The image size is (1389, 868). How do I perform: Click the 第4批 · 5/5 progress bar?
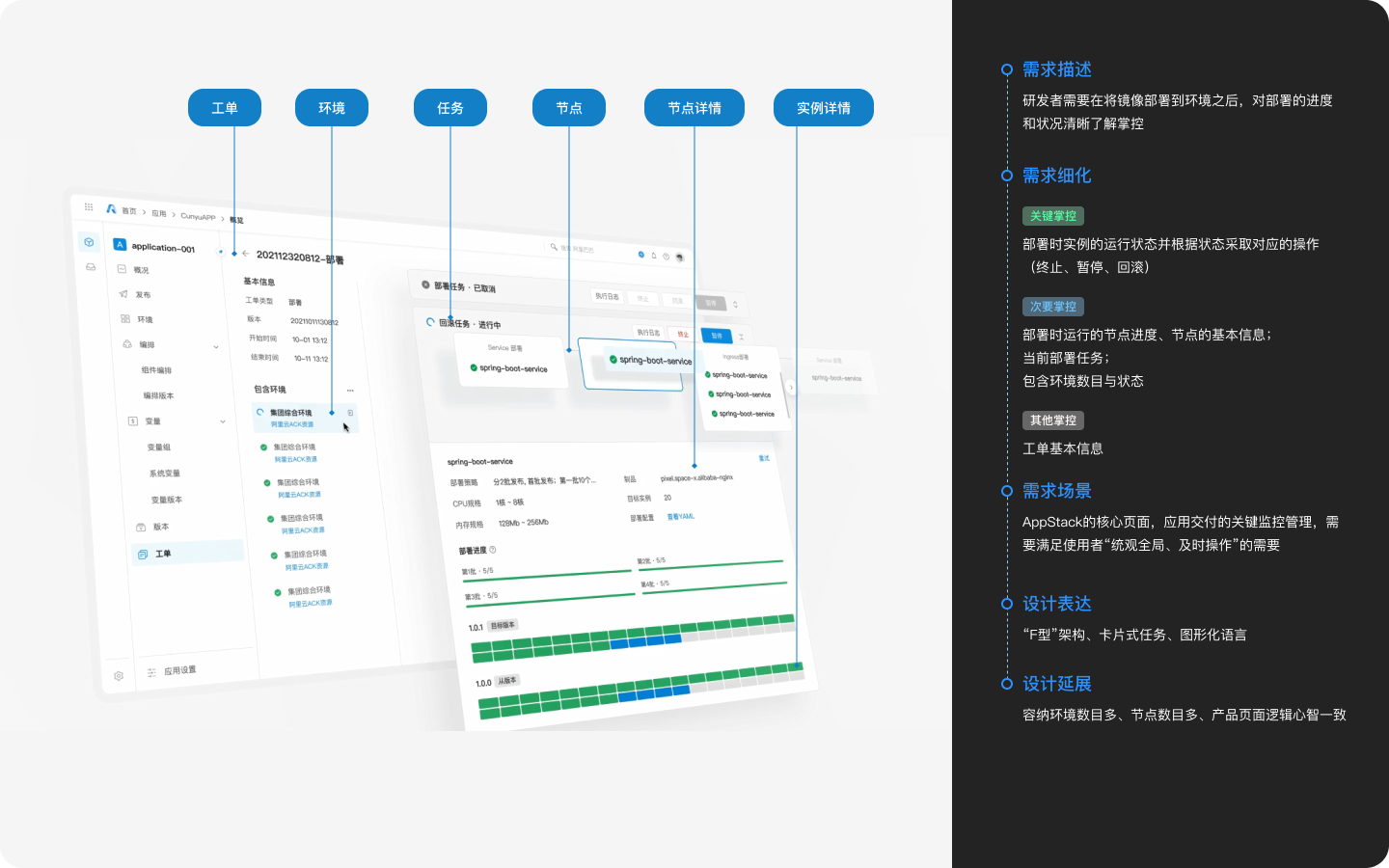click(714, 586)
